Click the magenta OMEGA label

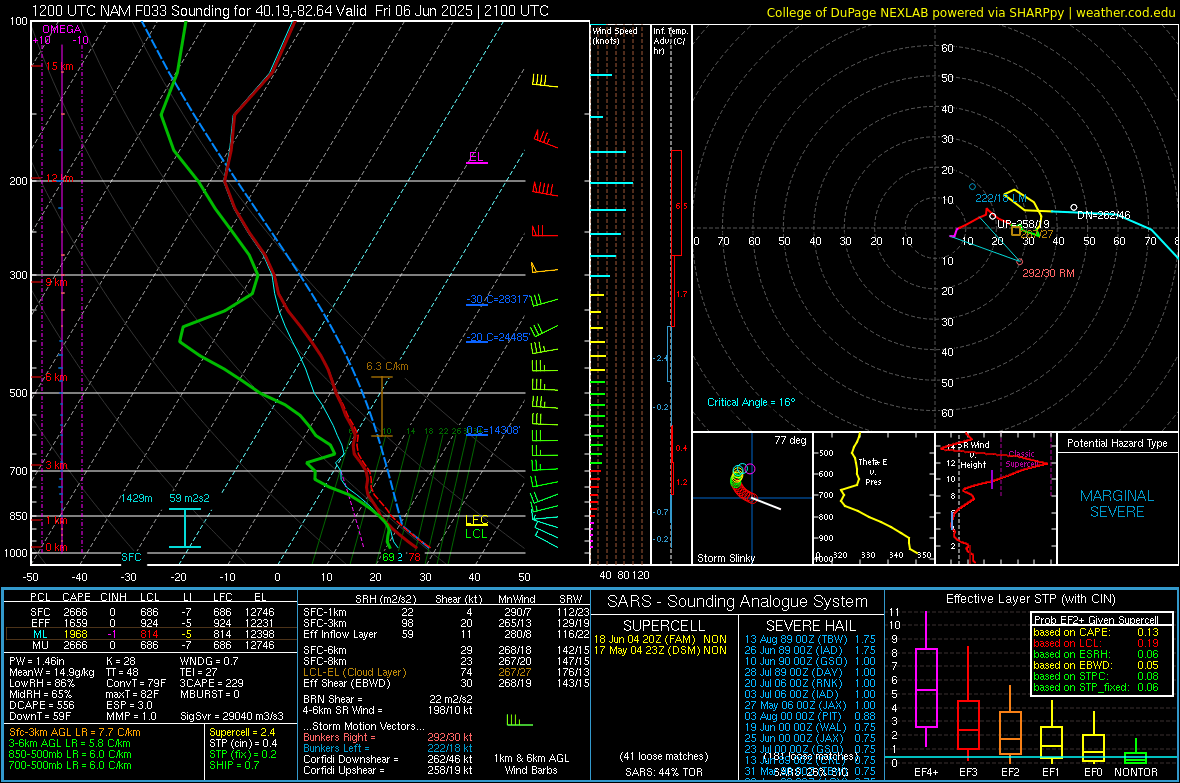click(x=61, y=29)
